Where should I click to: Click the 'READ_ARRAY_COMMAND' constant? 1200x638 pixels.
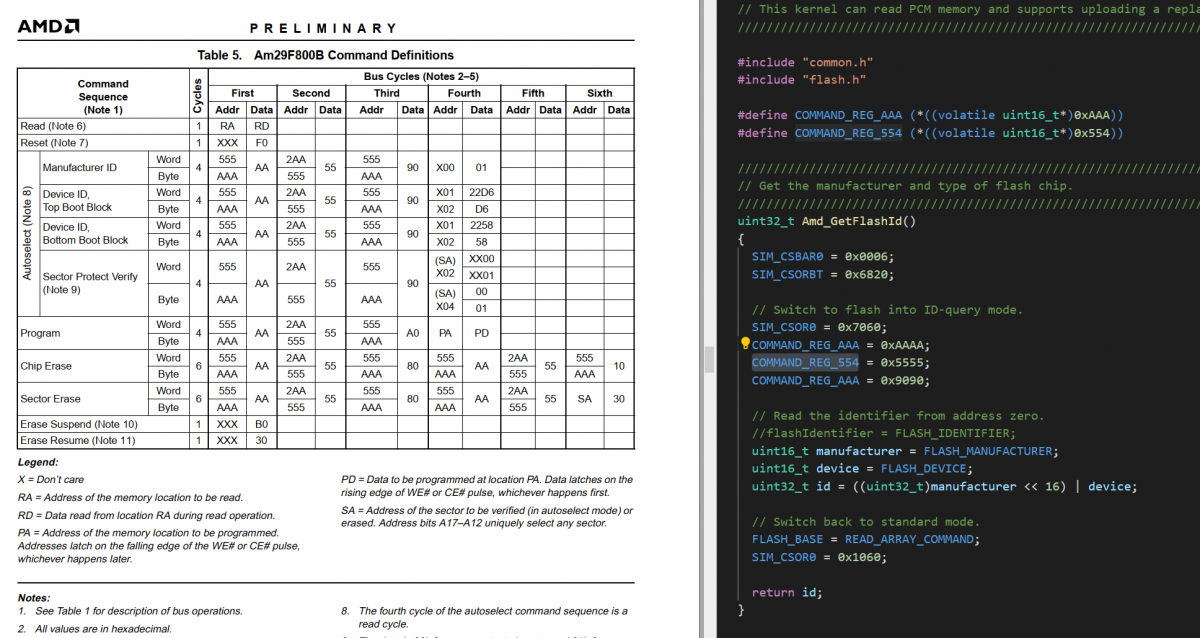[908, 539]
